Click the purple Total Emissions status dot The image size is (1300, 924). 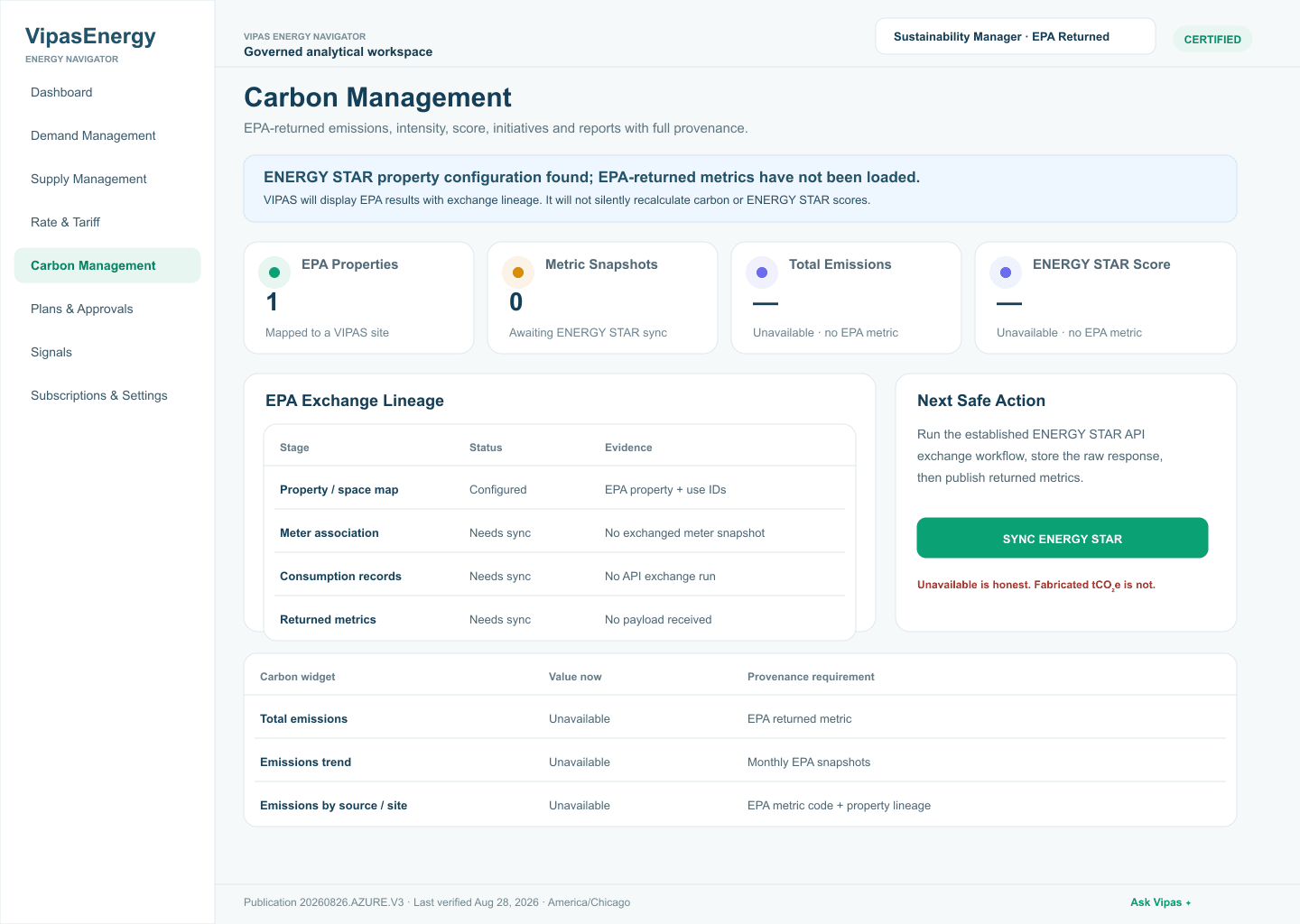(762, 273)
